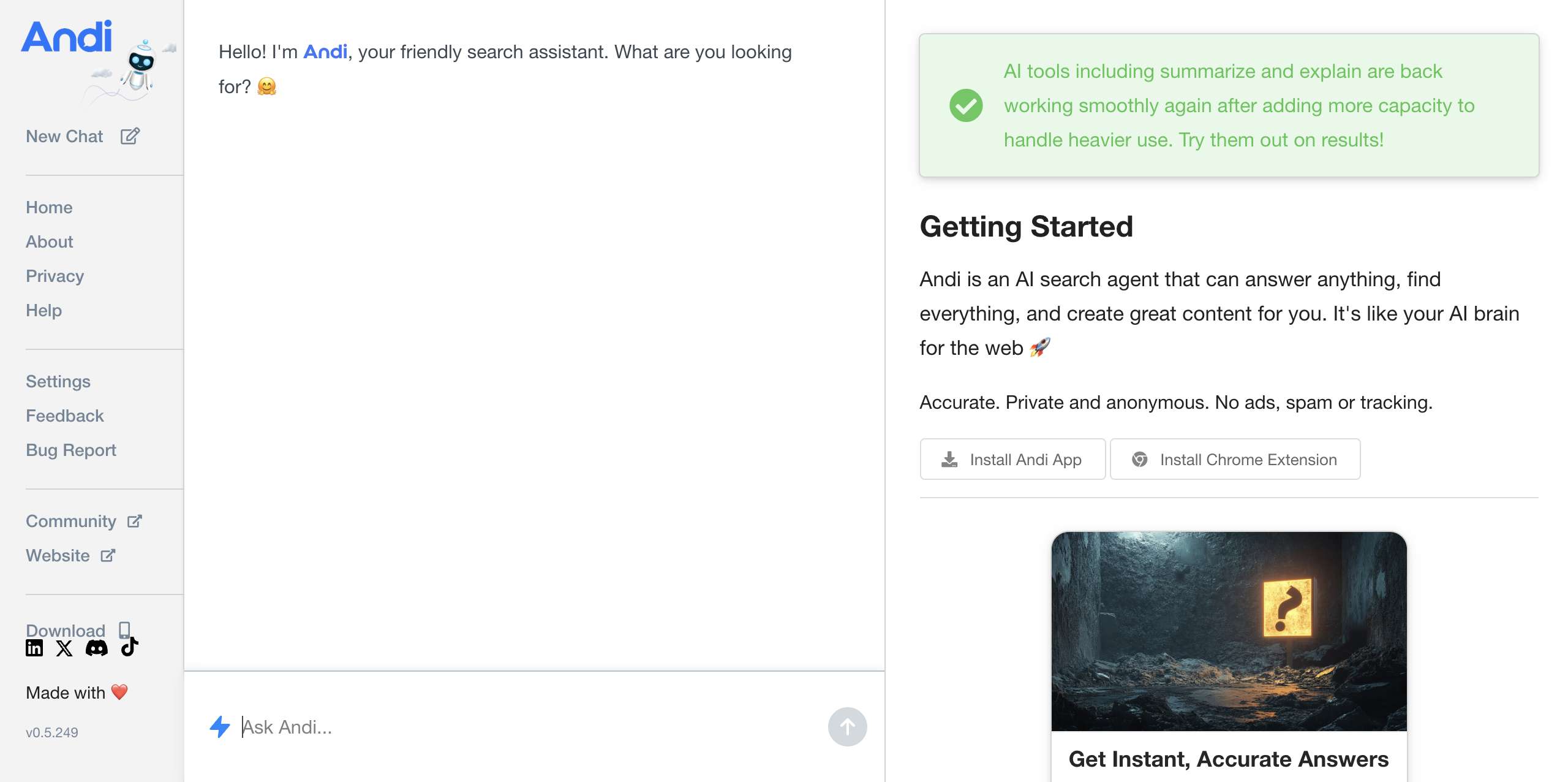Image resolution: width=1568 pixels, height=782 pixels.
Task: Open the X (Twitter) social icon
Action: point(64,648)
